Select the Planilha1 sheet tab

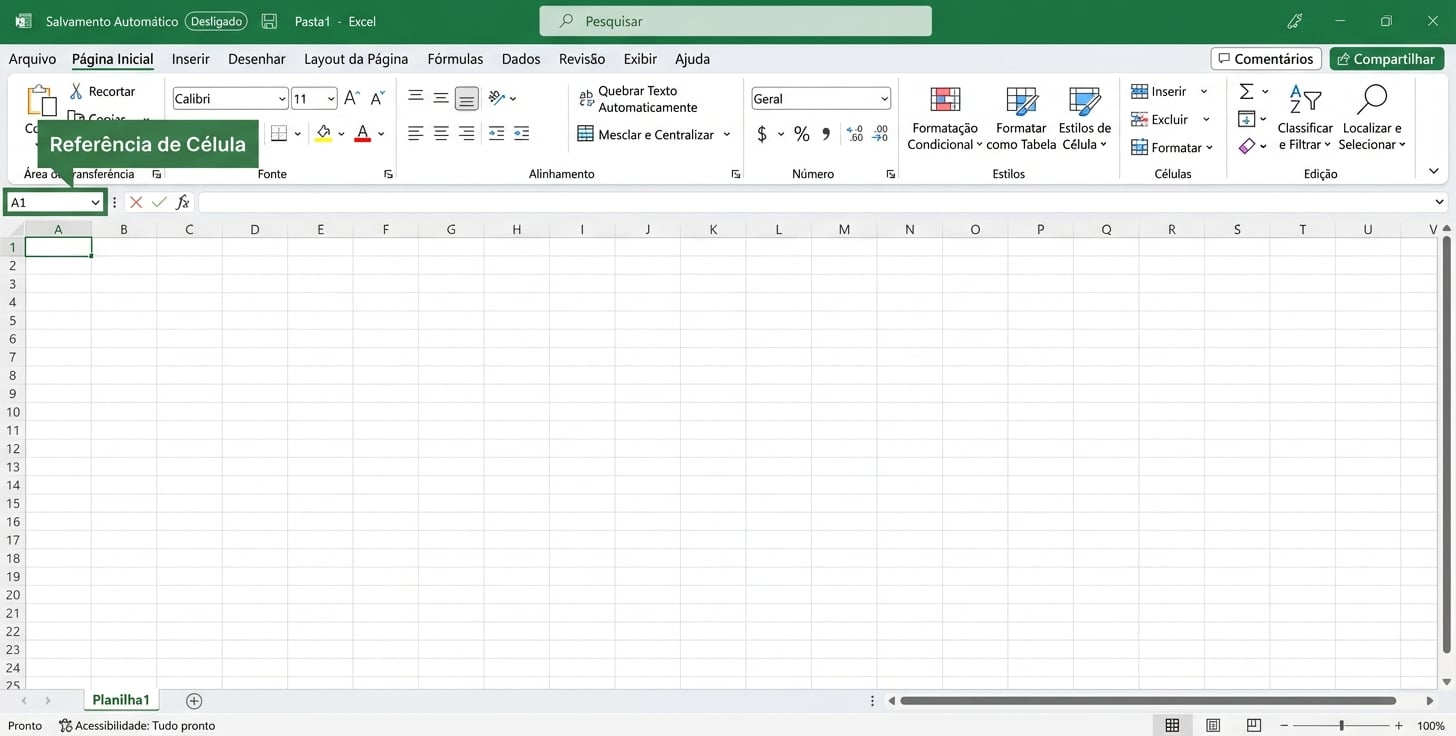tap(121, 700)
